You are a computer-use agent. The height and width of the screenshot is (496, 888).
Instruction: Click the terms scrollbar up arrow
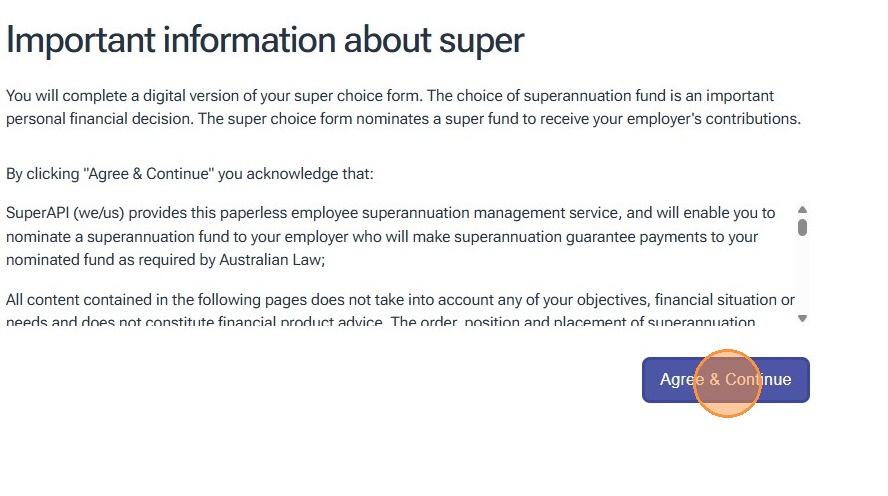point(802,210)
